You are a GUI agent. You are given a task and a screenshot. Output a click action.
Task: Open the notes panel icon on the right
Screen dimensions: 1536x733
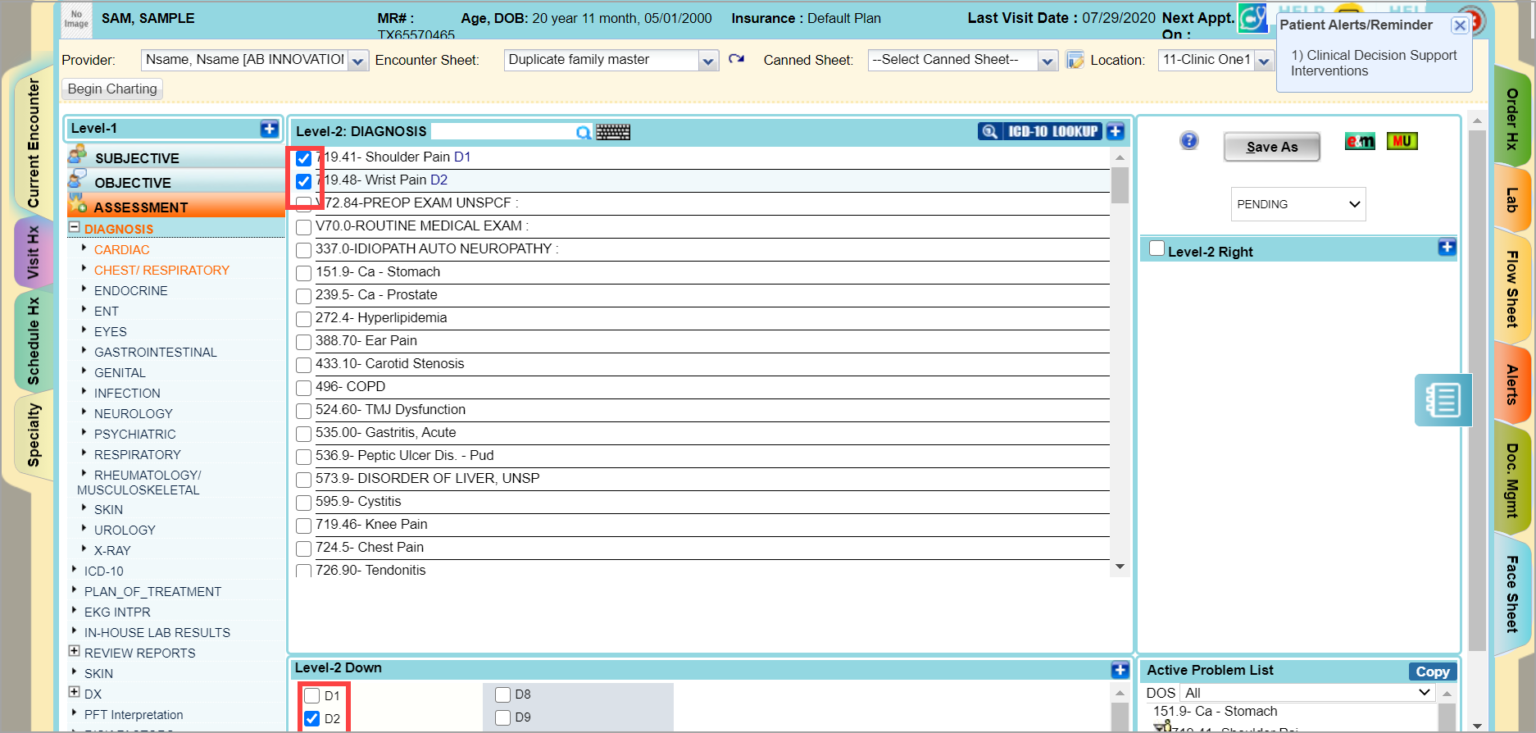pyautogui.click(x=1443, y=399)
